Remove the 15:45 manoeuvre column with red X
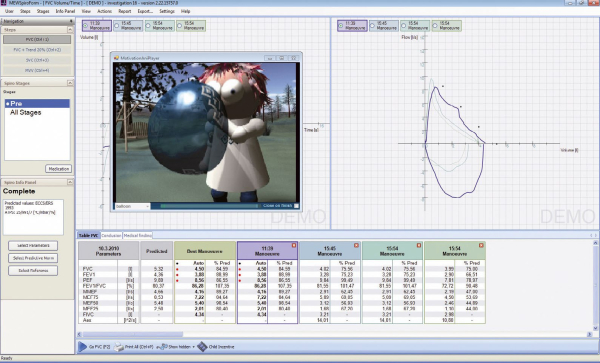600x363 pixels. coord(356,245)
